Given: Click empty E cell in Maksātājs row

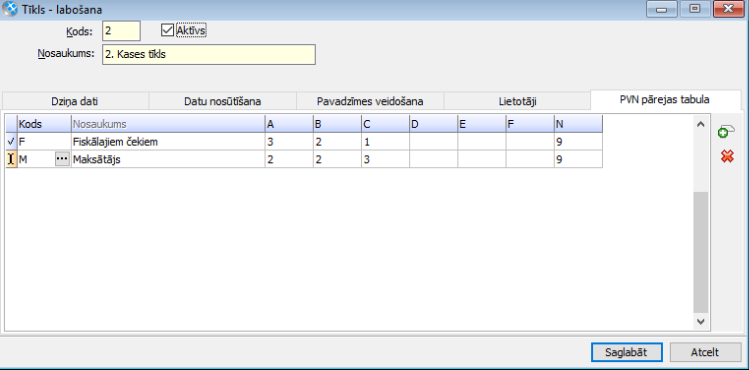Looking at the screenshot, I should pos(482,159).
